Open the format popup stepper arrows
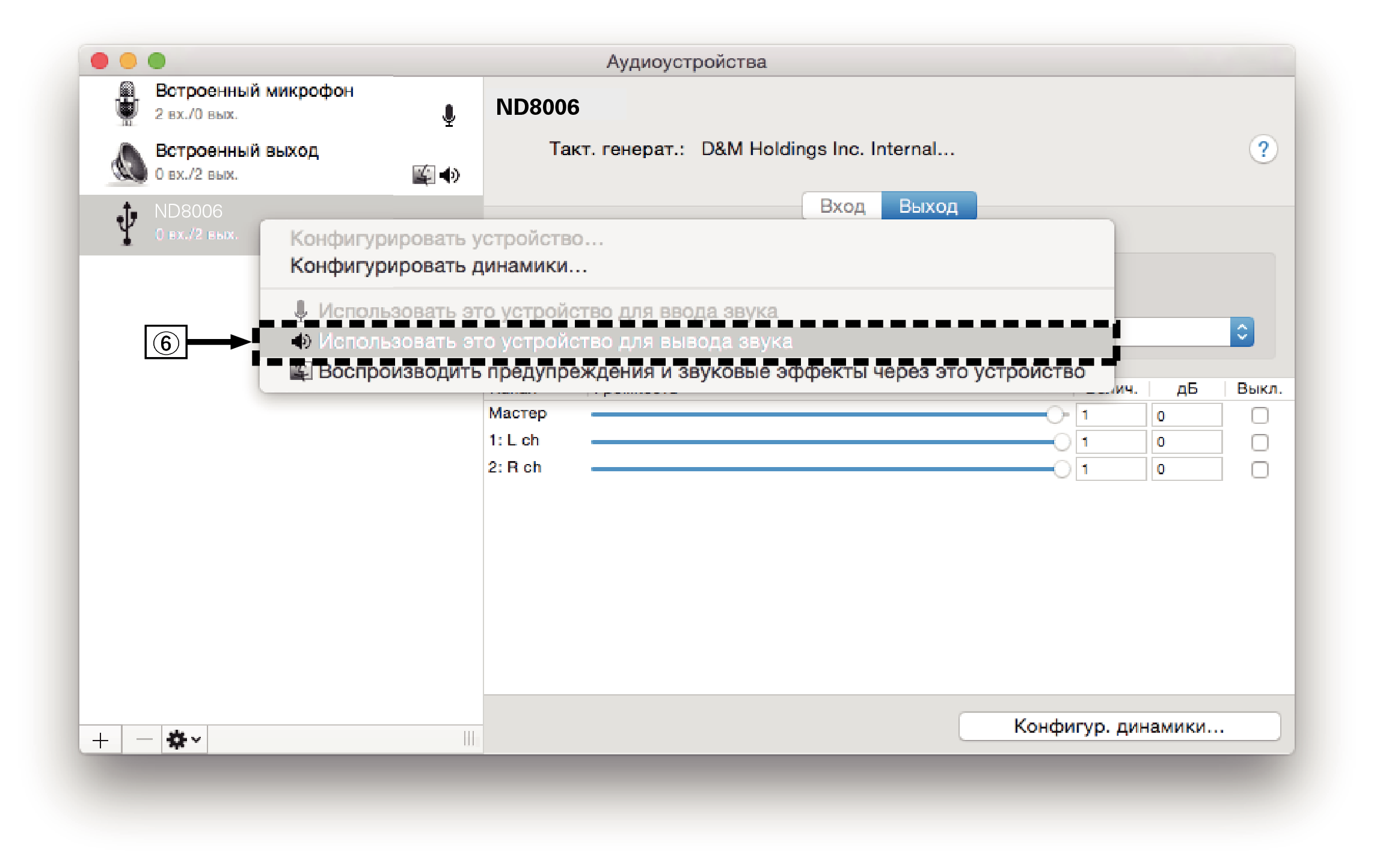Image resolution: width=1374 pixels, height=868 pixels. 1242,332
